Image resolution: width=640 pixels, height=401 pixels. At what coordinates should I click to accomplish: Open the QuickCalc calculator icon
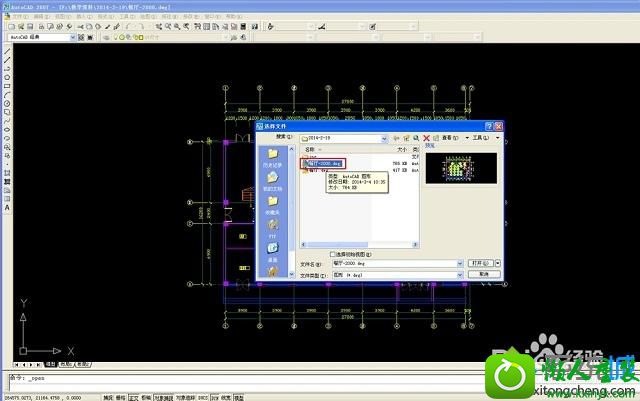click(243, 27)
